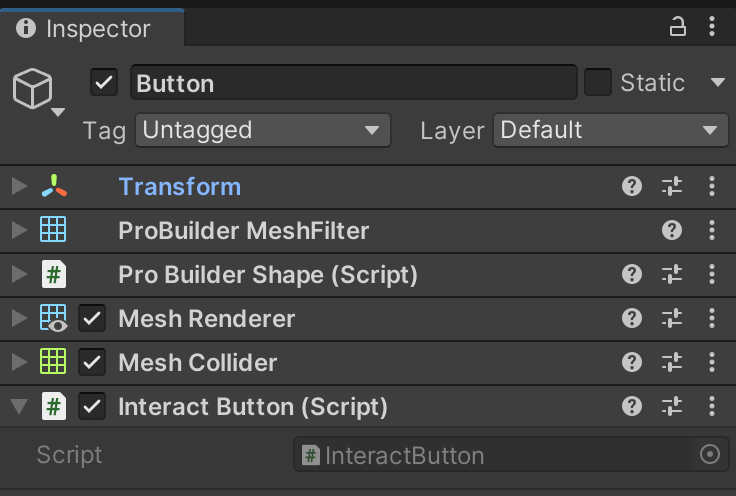Click the Button name input field
The width and height of the screenshot is (736, 496).
click(x=353, y=83)
